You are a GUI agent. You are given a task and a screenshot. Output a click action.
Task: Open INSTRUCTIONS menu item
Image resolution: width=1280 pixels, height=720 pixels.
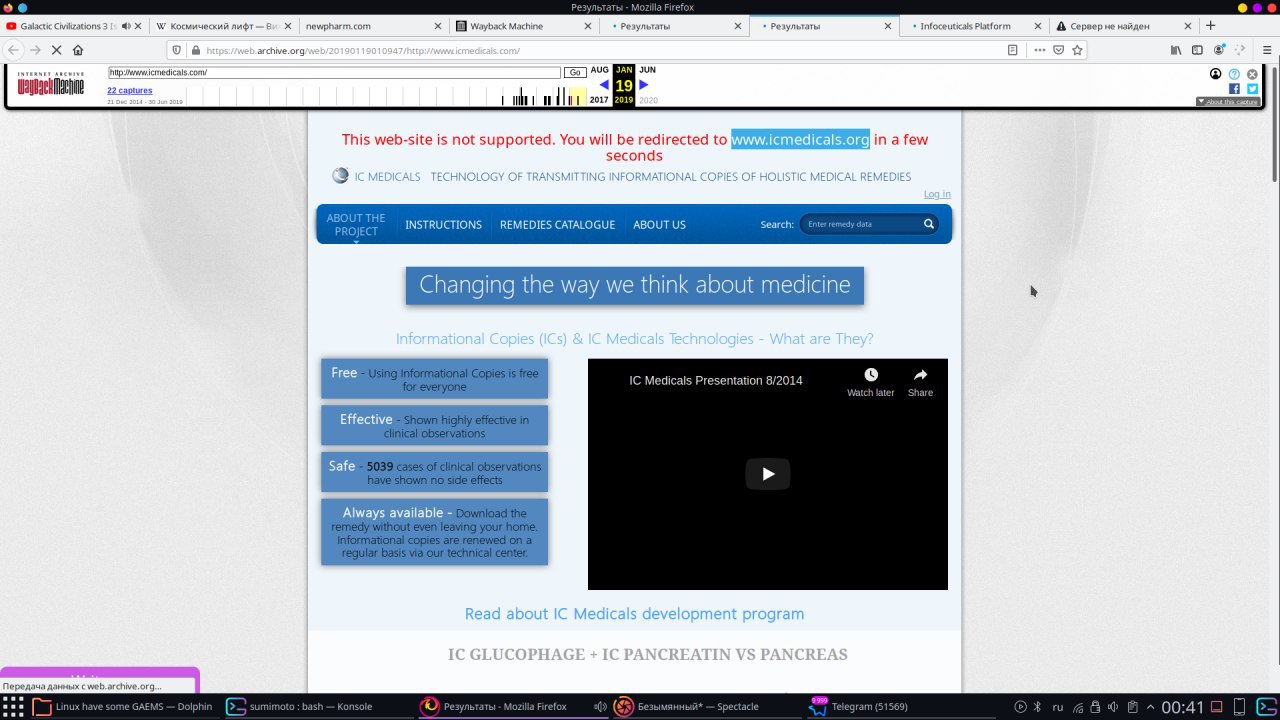tap(443, 225)
